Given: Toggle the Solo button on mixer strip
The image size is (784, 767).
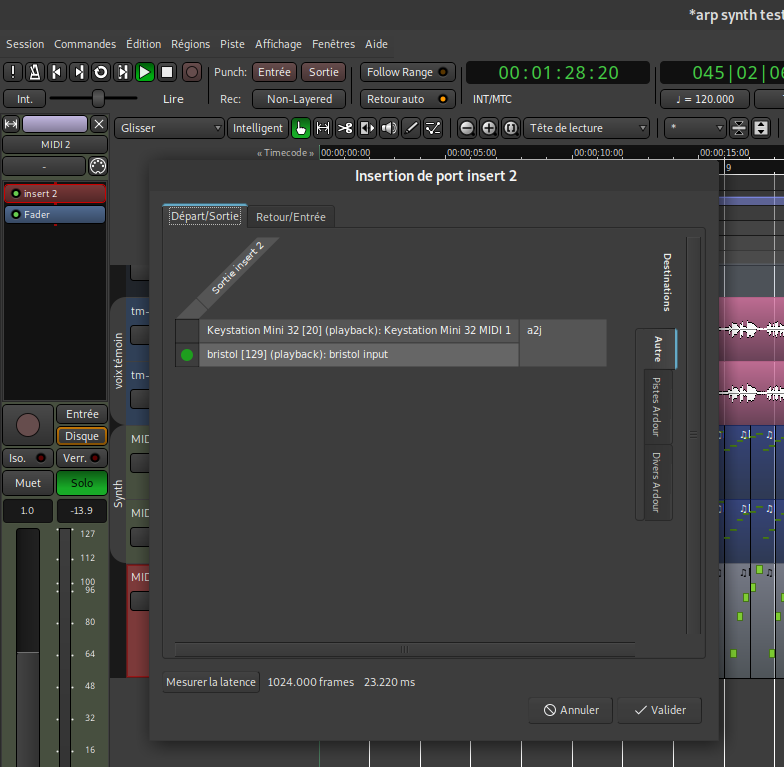Looking at the screenshot, I should tap(82, 483).
